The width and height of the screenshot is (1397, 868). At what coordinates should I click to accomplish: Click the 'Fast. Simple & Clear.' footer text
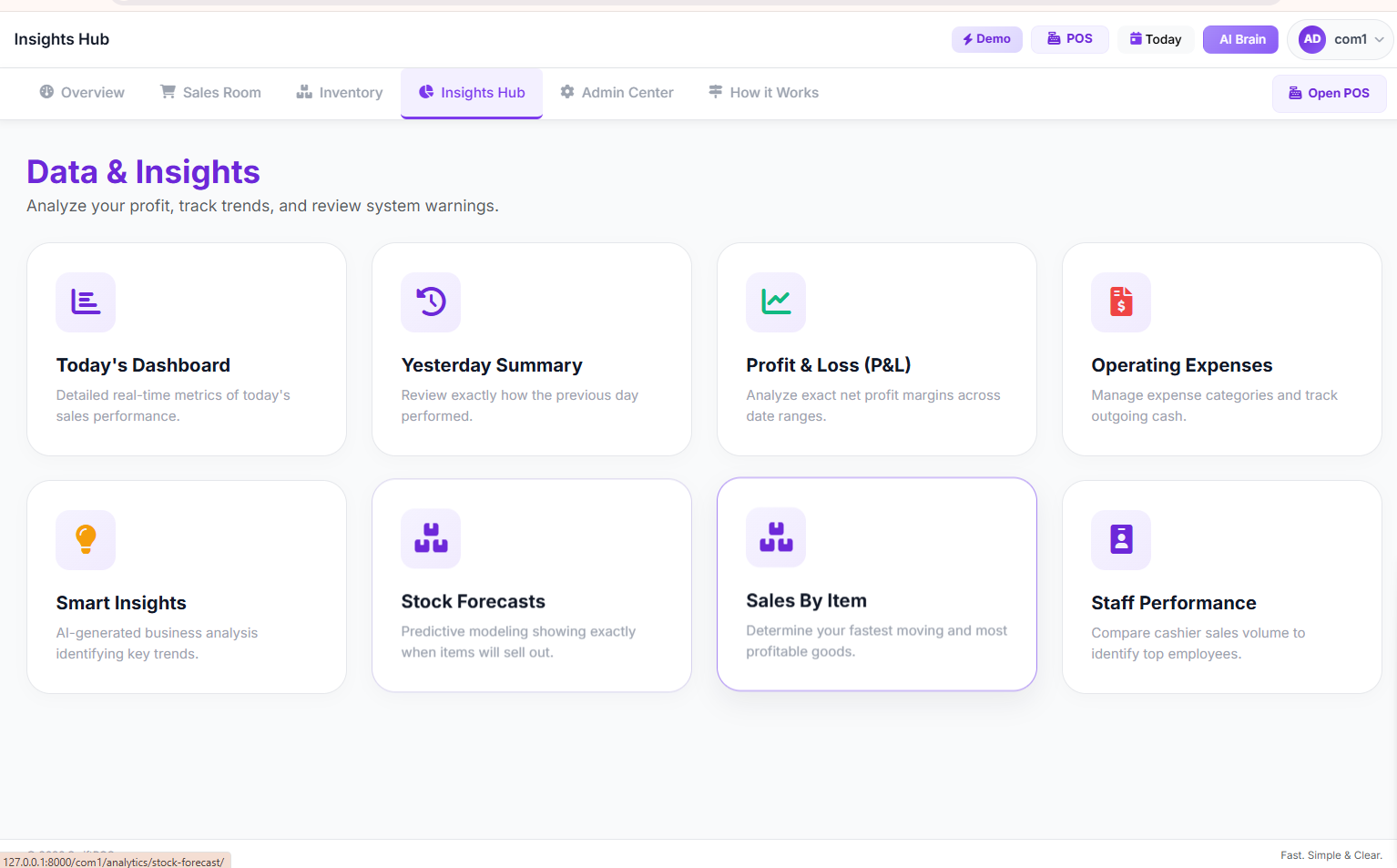tap(1331, 855)
